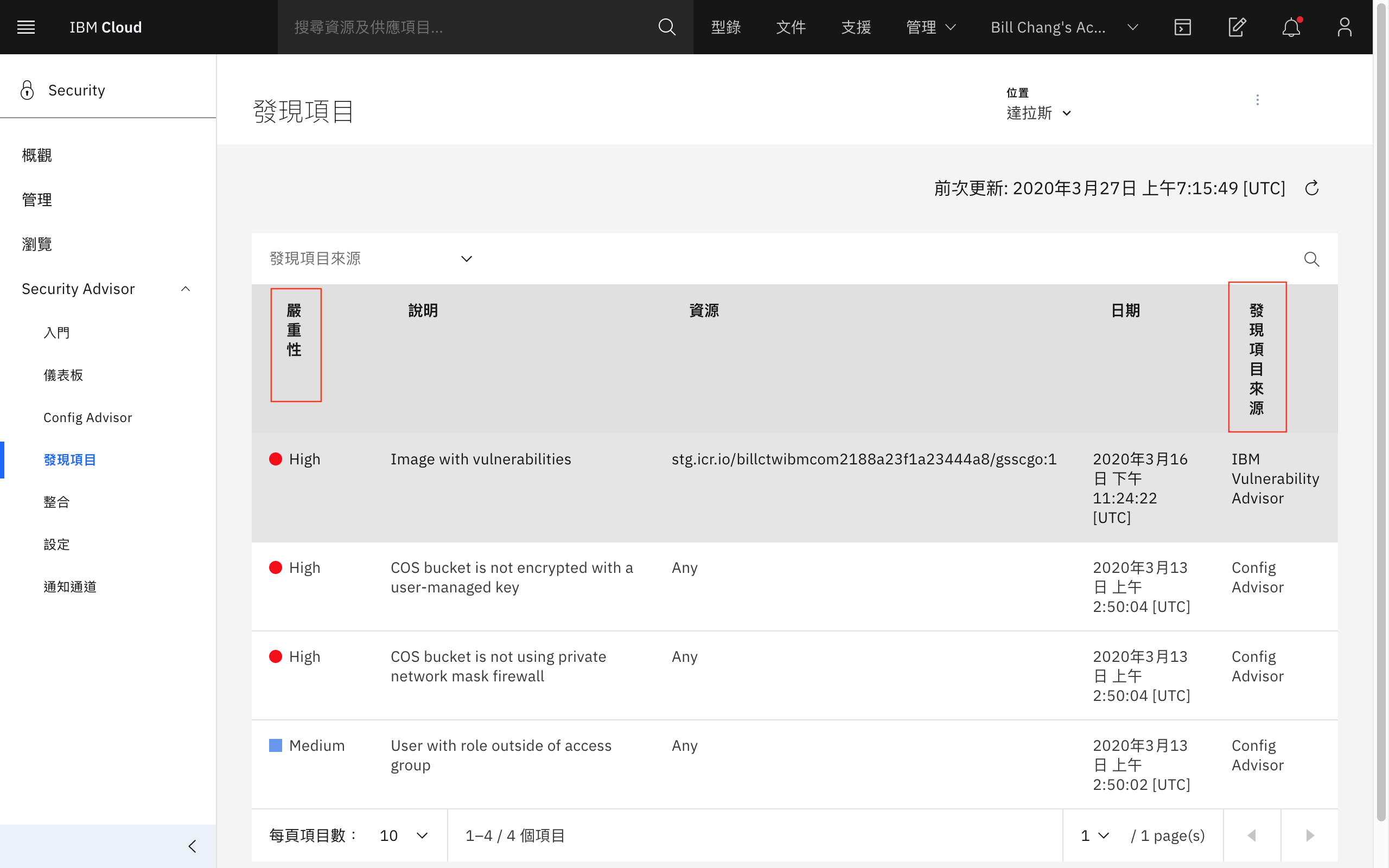
Task: Open the vertical three-dot overflow menu
Action: click(x=1258, y=100)
